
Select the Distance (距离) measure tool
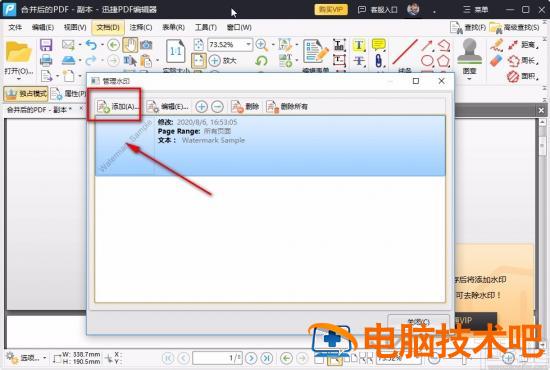(x=524, y=45)
